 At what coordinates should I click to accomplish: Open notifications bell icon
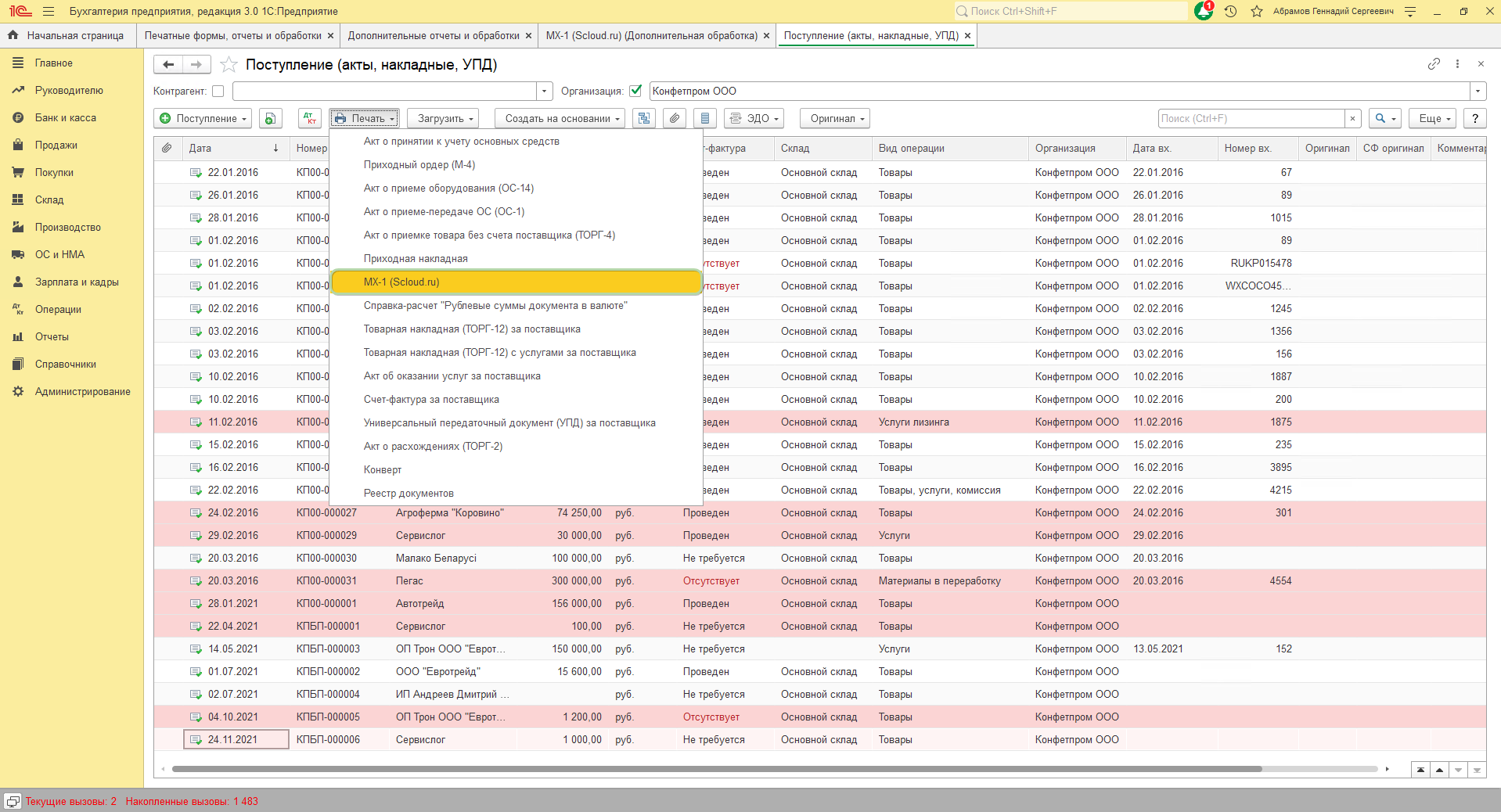(1204, 11)
